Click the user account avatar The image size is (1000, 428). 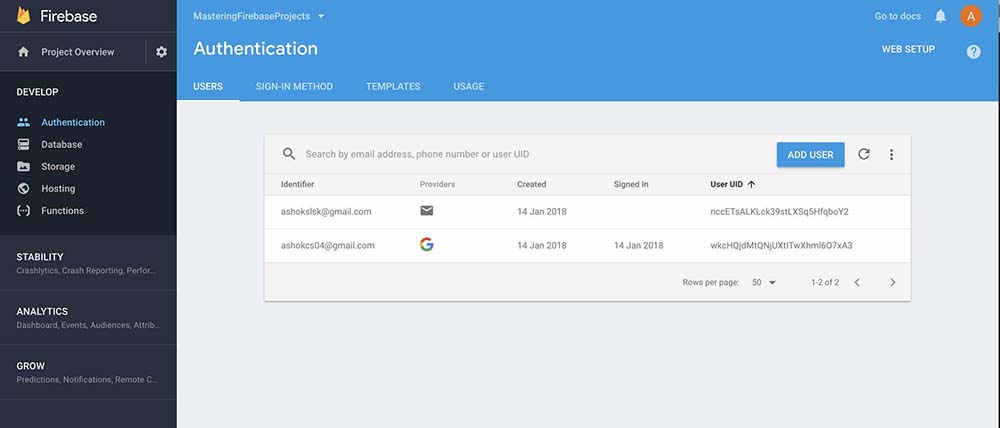click(x=971, y=16)
